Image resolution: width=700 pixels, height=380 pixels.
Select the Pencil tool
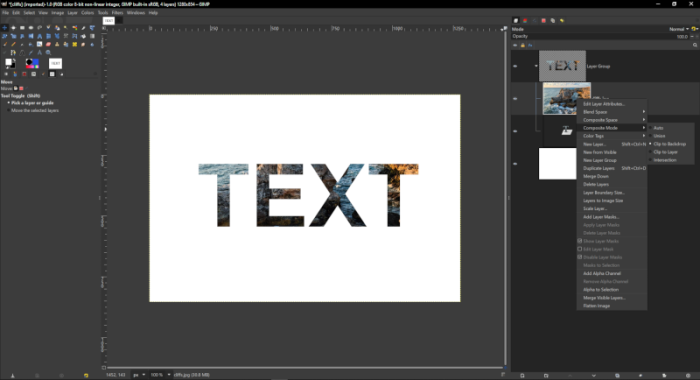pyautogui.click(x=13, y=44)
